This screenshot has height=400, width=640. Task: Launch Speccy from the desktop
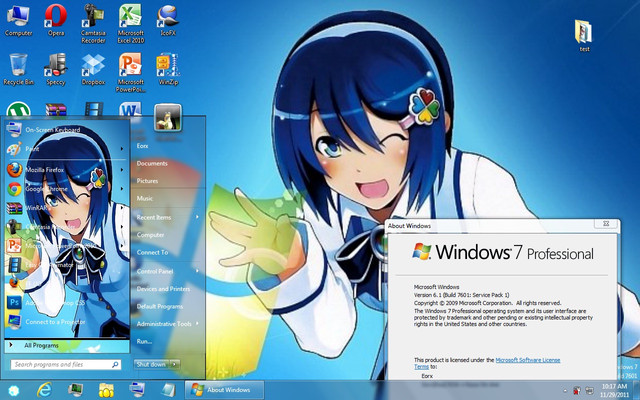click(56, 69)
